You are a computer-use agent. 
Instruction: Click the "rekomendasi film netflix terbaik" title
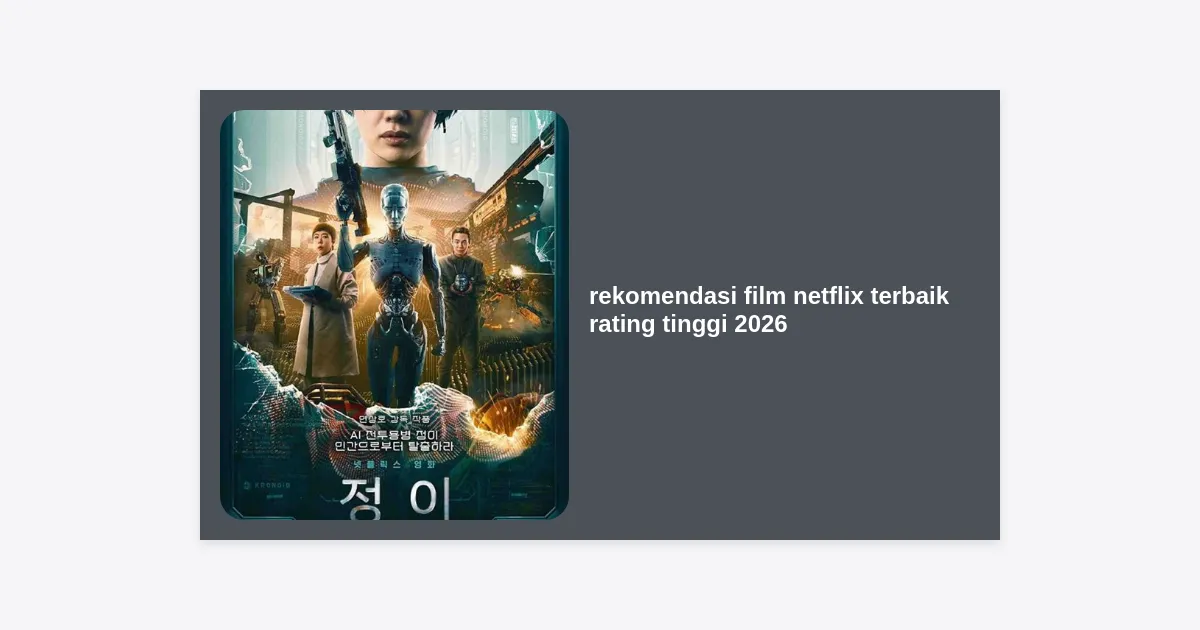click(x=768, y=296)
